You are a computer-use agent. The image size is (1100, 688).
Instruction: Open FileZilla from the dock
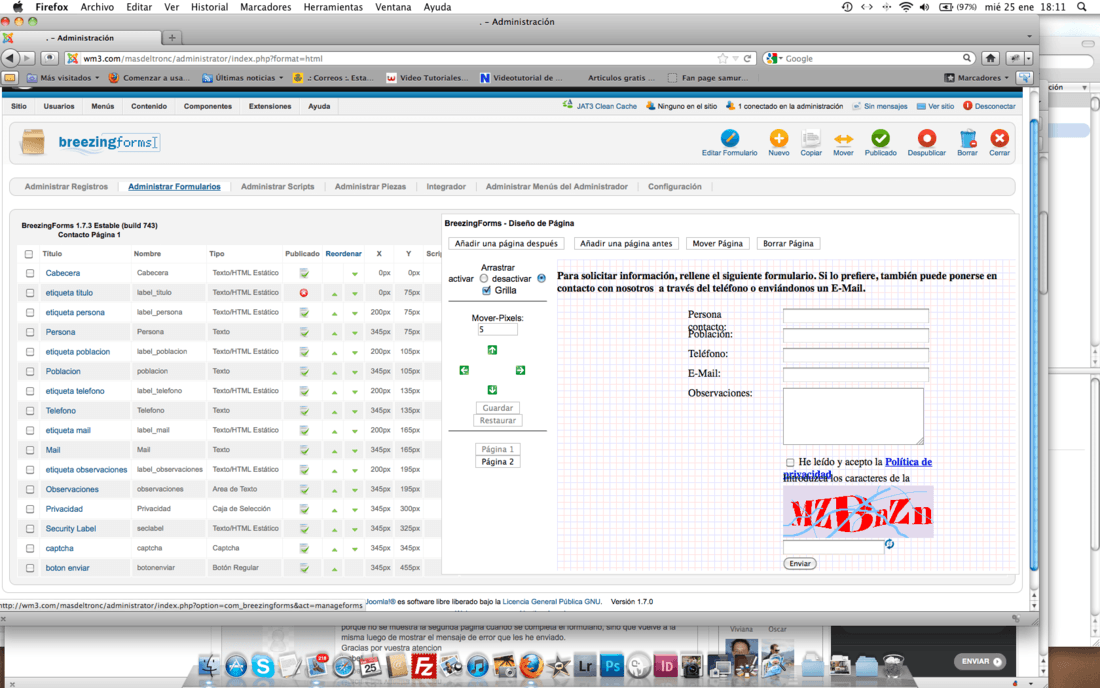pos(424,666)
